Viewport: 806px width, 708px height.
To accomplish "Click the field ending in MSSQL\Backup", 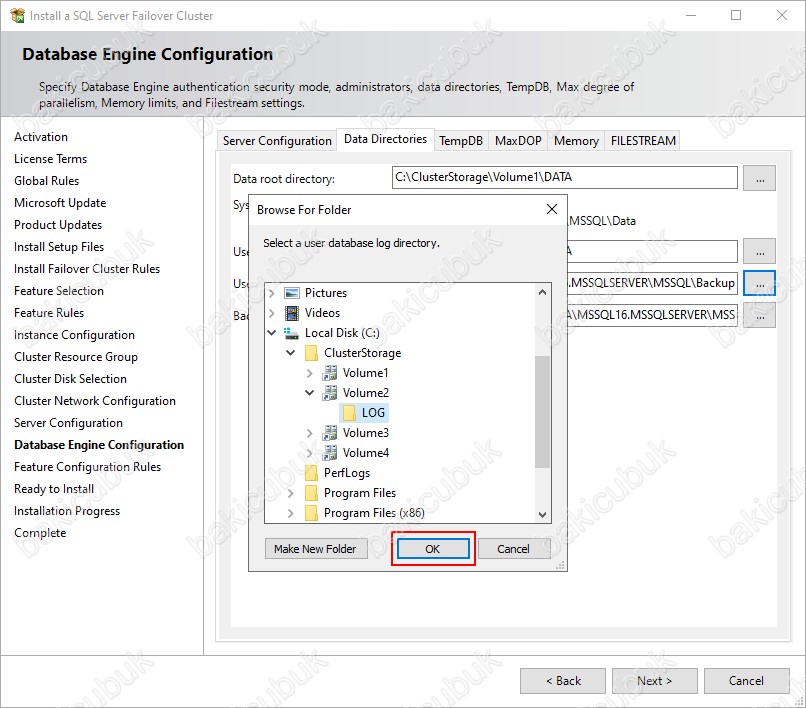I will (652, 283).
